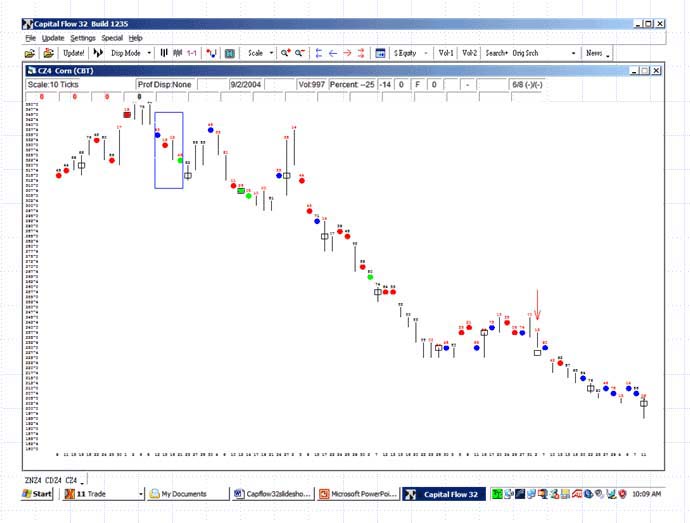Switch to Microsoft PowerPoint in the taskbar
This screenshot has width=690, height=523.
359,493
